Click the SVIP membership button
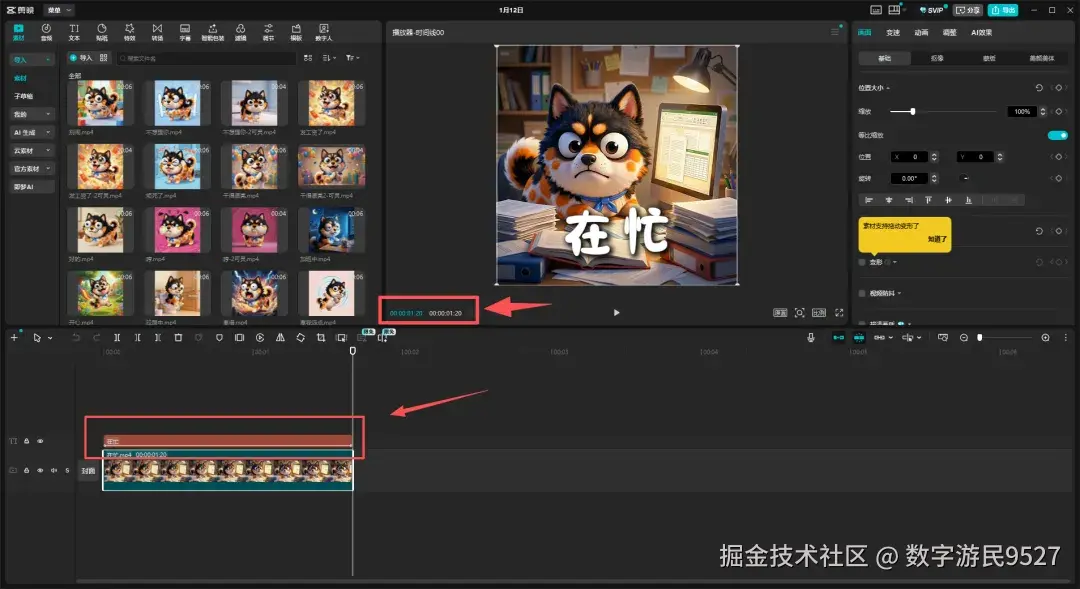 tap(933, 10)
